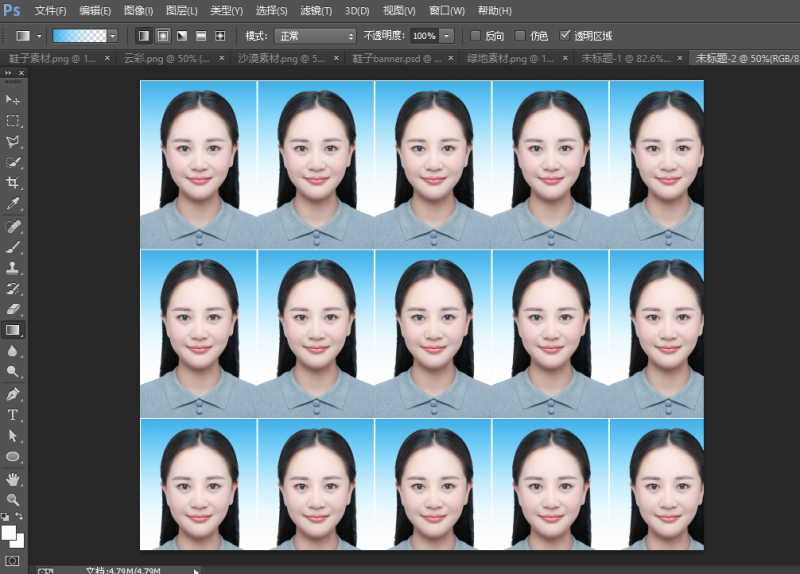Screen dimensions: 800x574
Task: Toggle the 仿色 (Dither) checkbox
Action: 519,36
